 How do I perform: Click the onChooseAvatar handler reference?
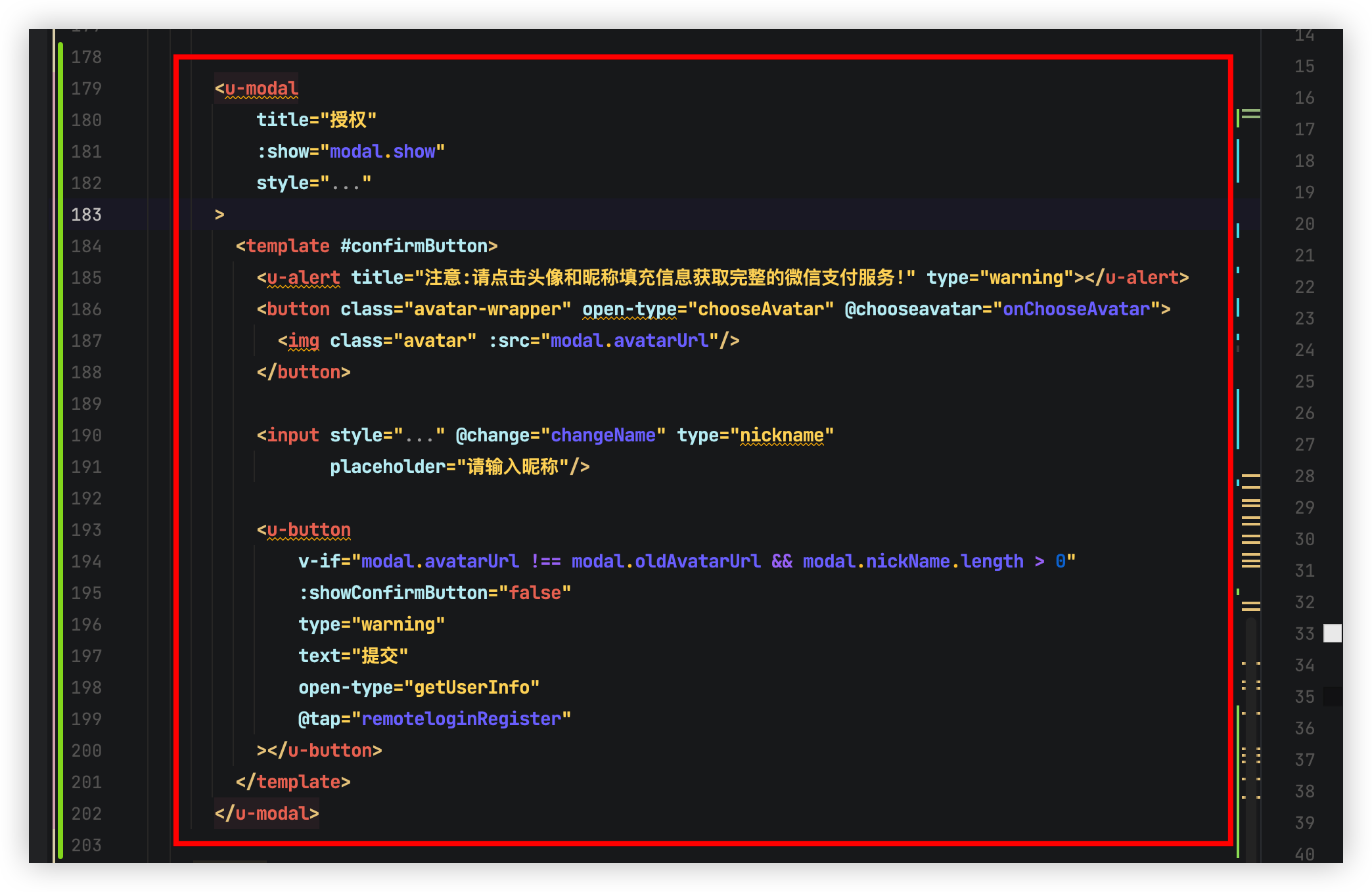[1076, 309]
